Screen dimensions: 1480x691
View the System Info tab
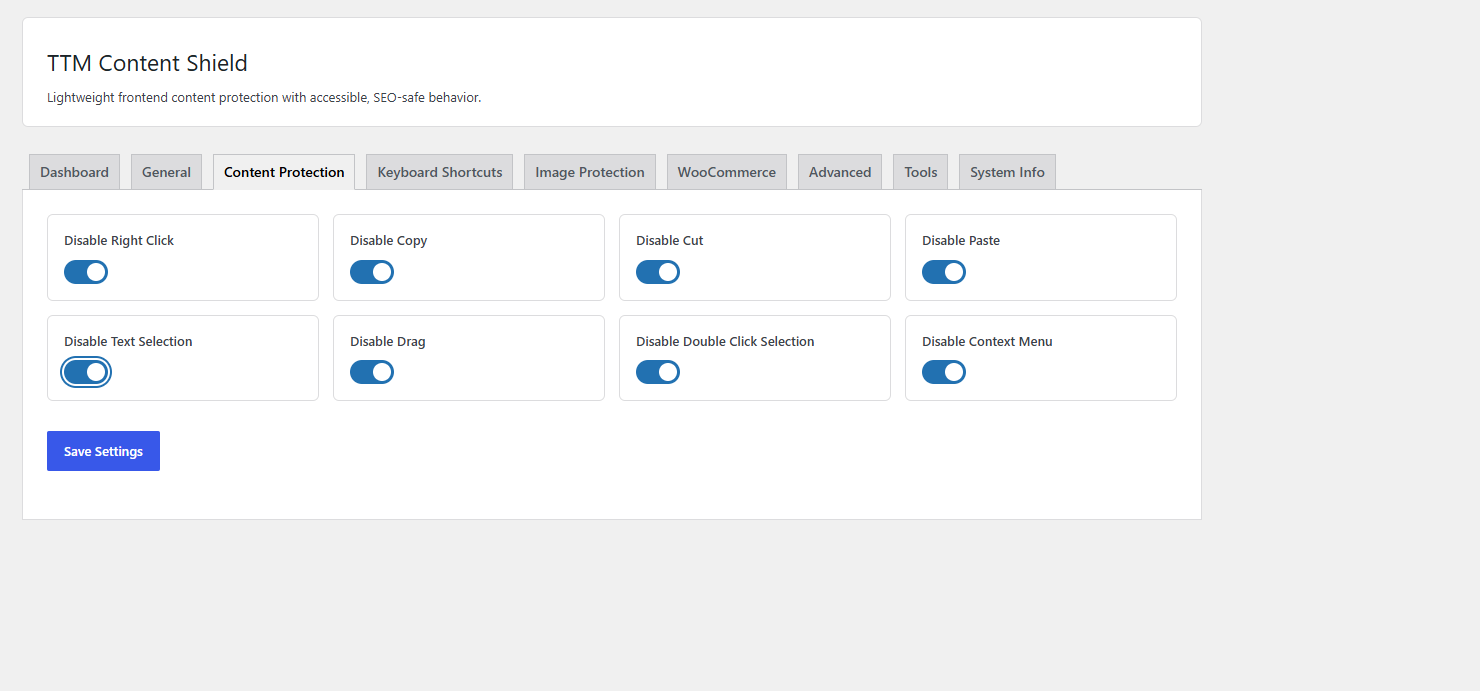(x=1007, y=172)
